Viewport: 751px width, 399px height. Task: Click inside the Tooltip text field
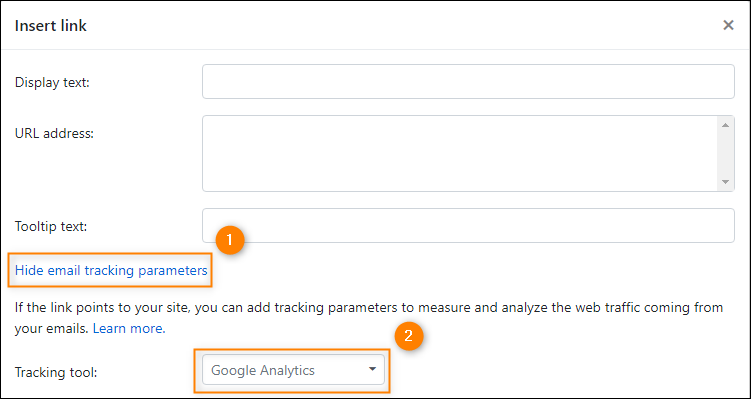click(x=468, y=225)
